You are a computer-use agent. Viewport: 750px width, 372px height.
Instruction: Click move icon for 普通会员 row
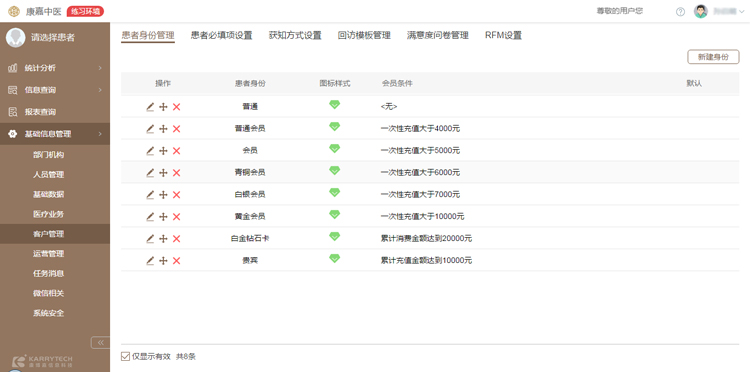163,129
